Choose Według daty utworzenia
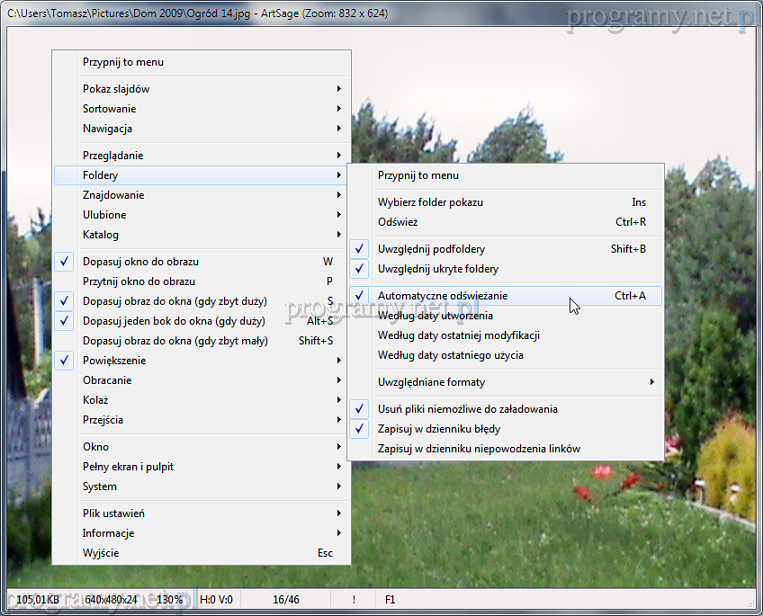Viewport: 763px width, 616px height. pyautogui.click(x=435, y=316)
